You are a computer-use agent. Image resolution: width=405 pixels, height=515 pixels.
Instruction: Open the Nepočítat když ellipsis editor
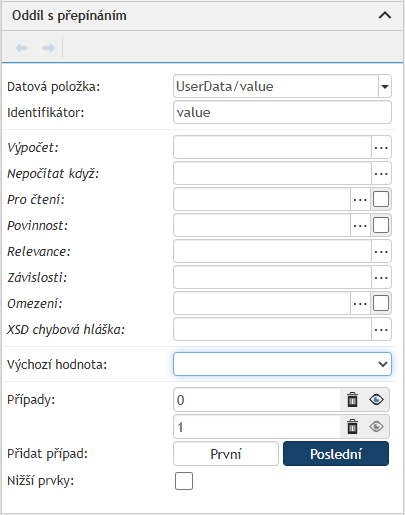tap(381, 173)
